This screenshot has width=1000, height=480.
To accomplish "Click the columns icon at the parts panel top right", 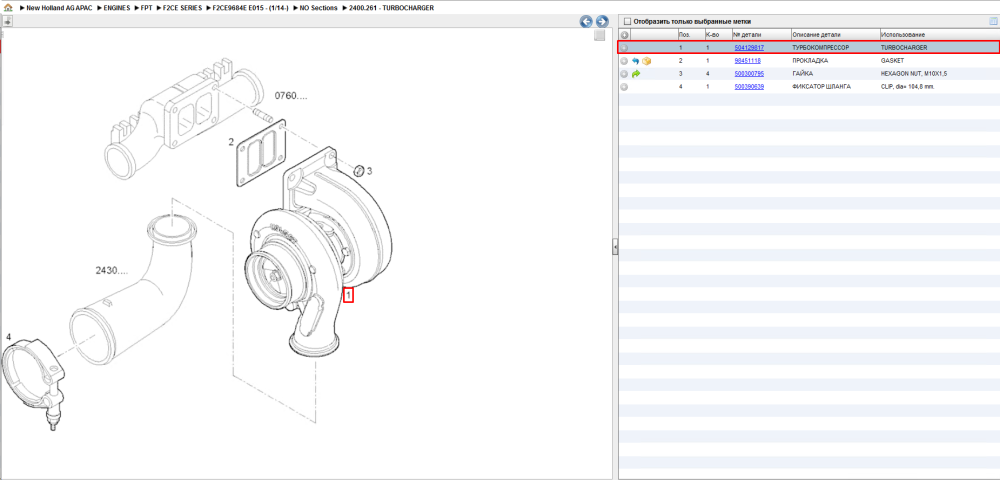I will (992, 21).
